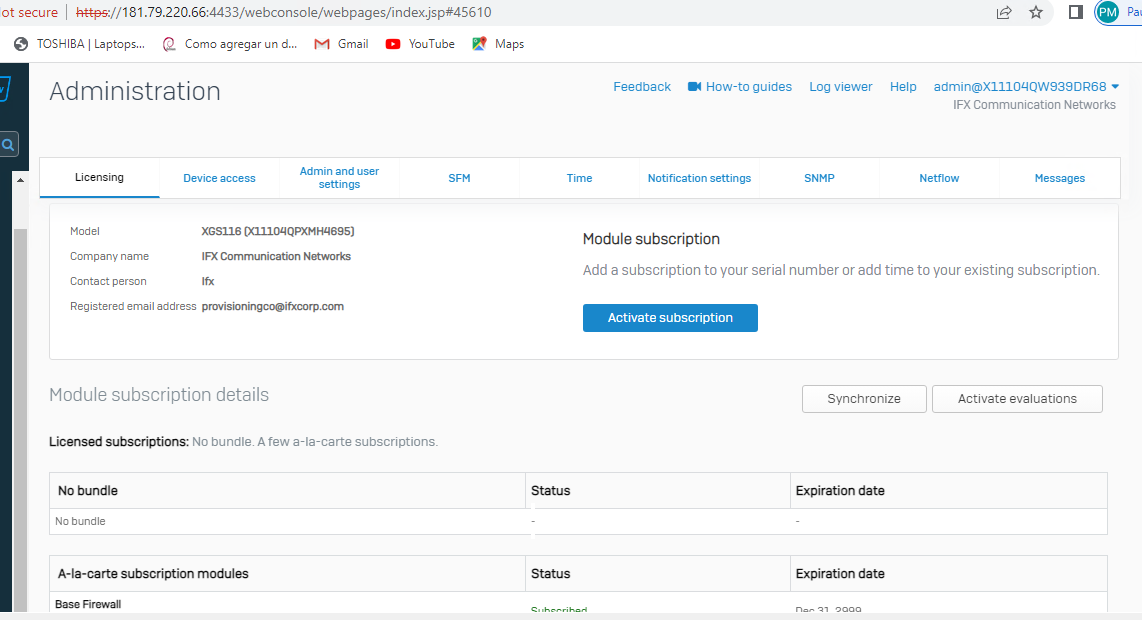Open the Maps bookmark

point(498,44)
